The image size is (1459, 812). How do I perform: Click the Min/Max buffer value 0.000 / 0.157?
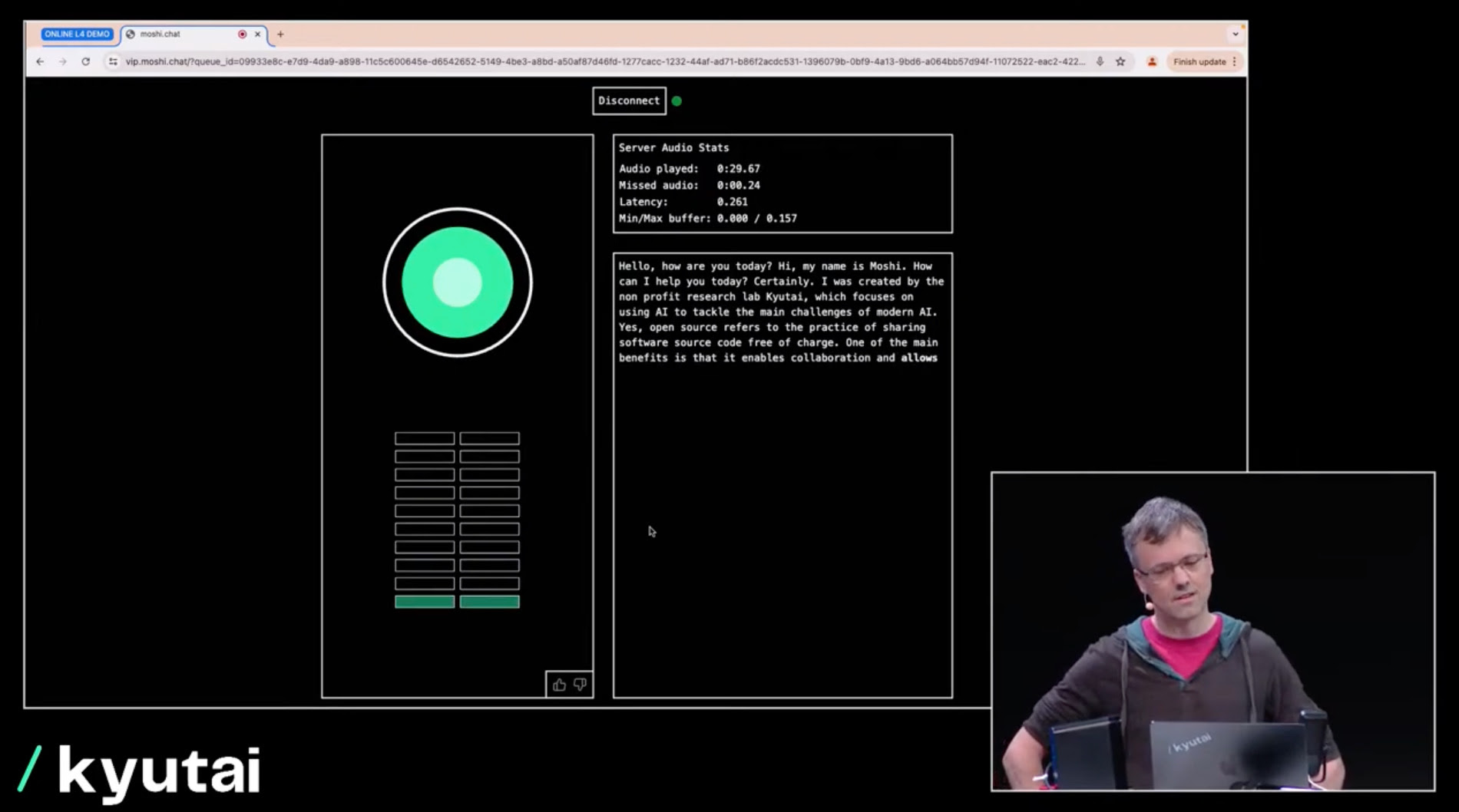point(757,218)
